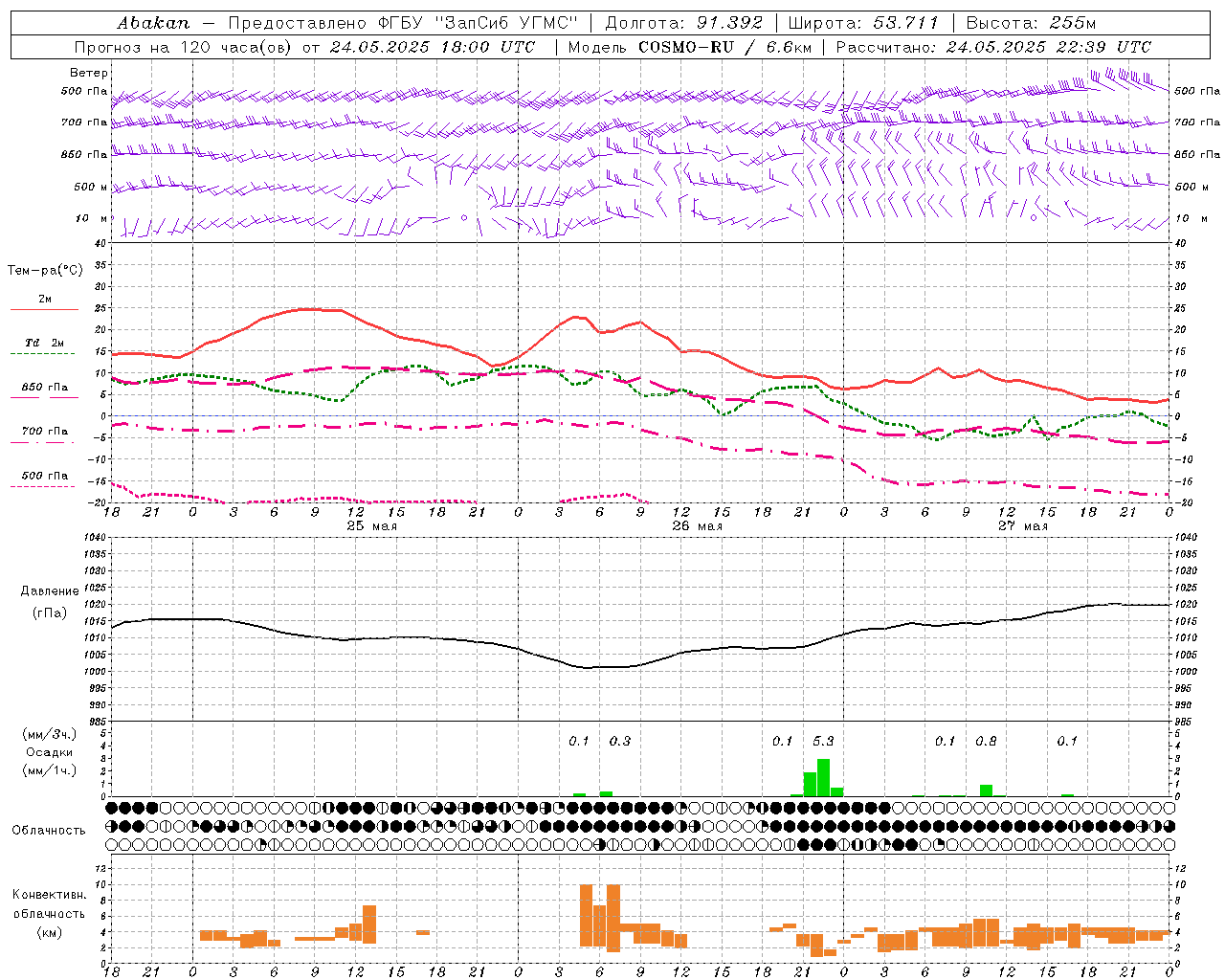Click the Тем-ра(°C) temperature panel label
Screen dimensions: 1225x980
coord(45,271)
